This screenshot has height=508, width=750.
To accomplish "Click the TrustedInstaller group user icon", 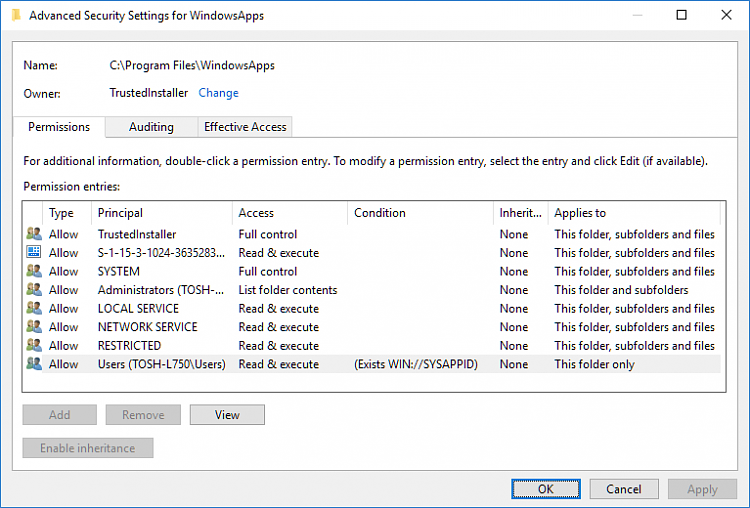I will point(34,234).
